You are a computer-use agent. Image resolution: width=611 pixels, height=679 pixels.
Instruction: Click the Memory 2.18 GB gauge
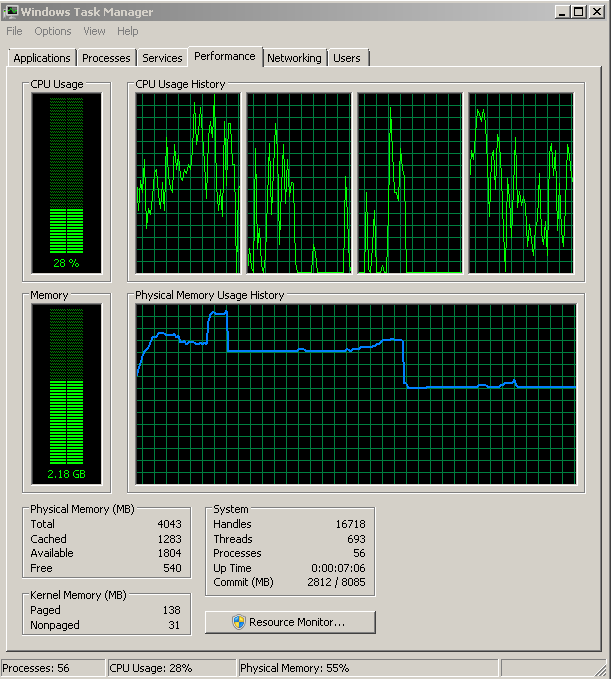pyautogui.click(x=67, y=394)
